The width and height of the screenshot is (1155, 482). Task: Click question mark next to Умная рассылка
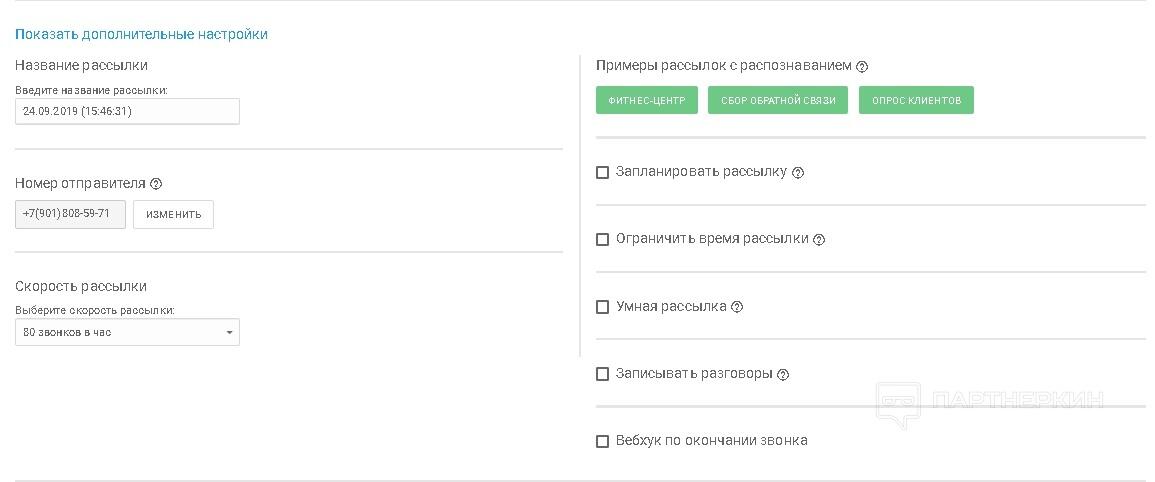click(737, 307)
